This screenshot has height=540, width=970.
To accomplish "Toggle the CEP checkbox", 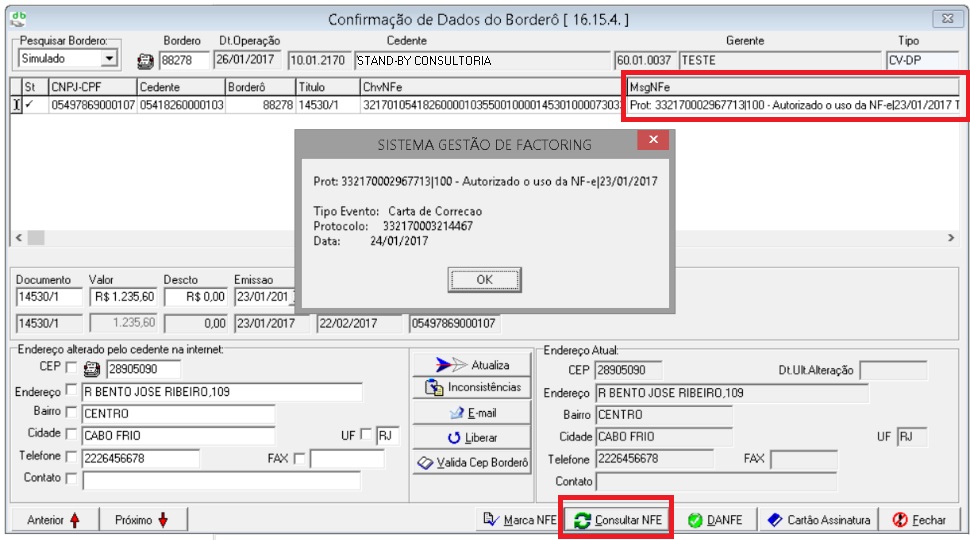I will click(70, 368).
